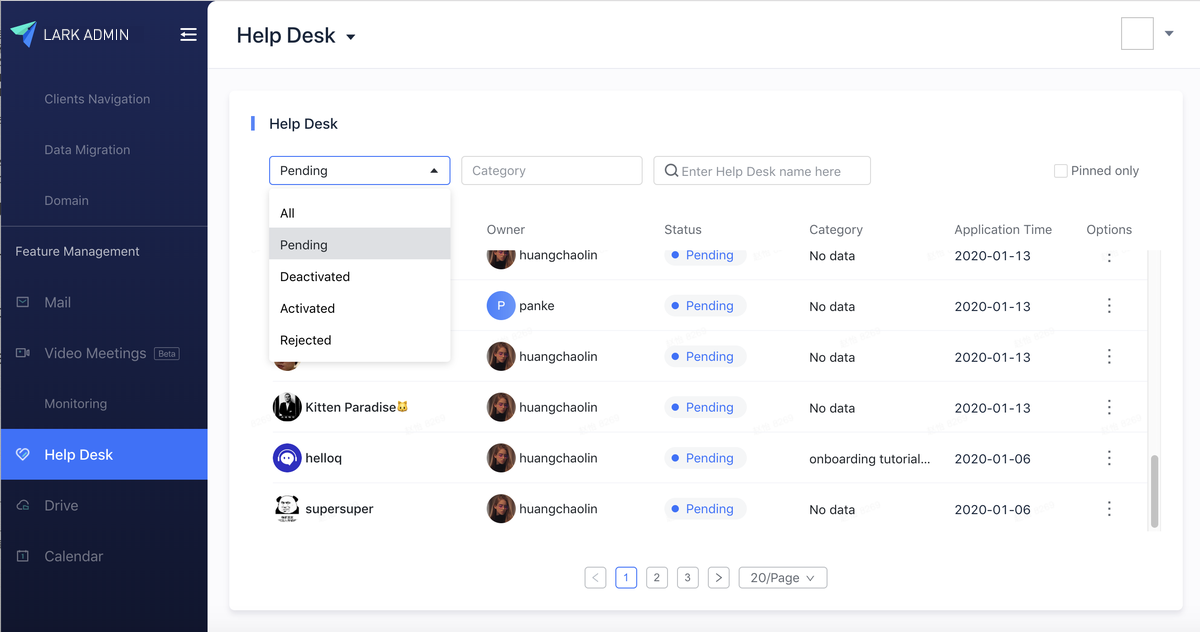Viewport: 1200px width, 632px height.
Task: Open options menu for helloq row
Action: click(x=1109, y=458)
